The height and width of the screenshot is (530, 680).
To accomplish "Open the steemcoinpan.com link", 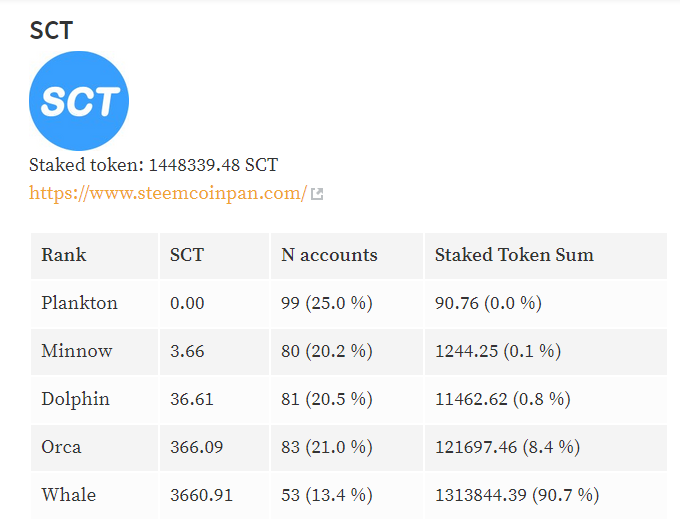I will tap(168, 193).
